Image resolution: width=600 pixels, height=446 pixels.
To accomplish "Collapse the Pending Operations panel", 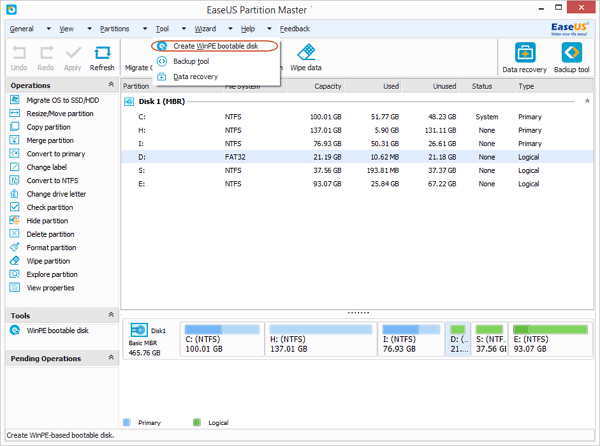I will tap(111, 357).
